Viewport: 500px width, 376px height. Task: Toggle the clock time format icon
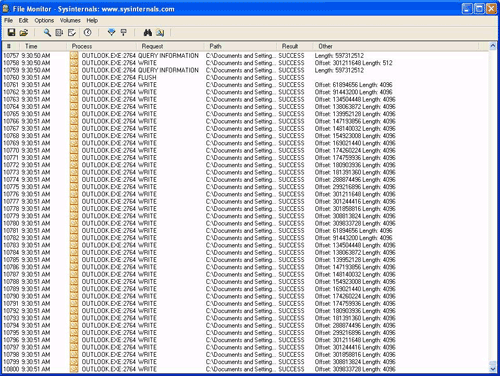pos(88,32)
